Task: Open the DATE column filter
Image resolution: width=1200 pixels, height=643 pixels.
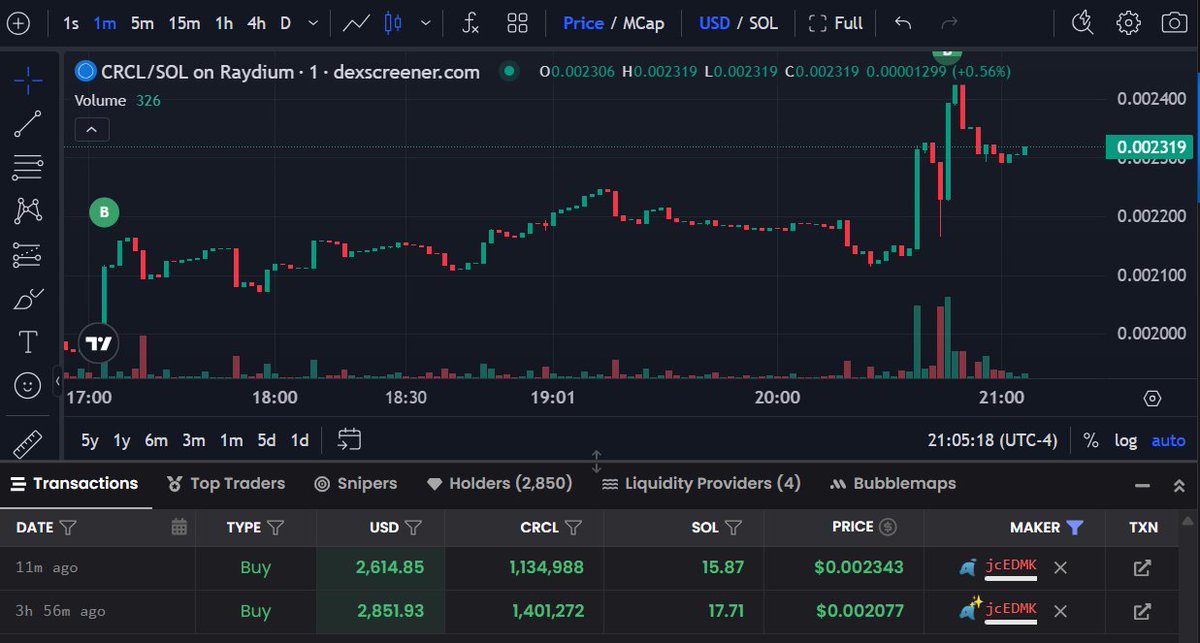Action: (68, 527)
